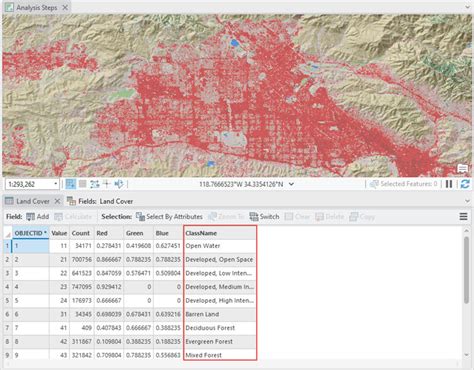Open the map scale dropdown

click(55, 184)
